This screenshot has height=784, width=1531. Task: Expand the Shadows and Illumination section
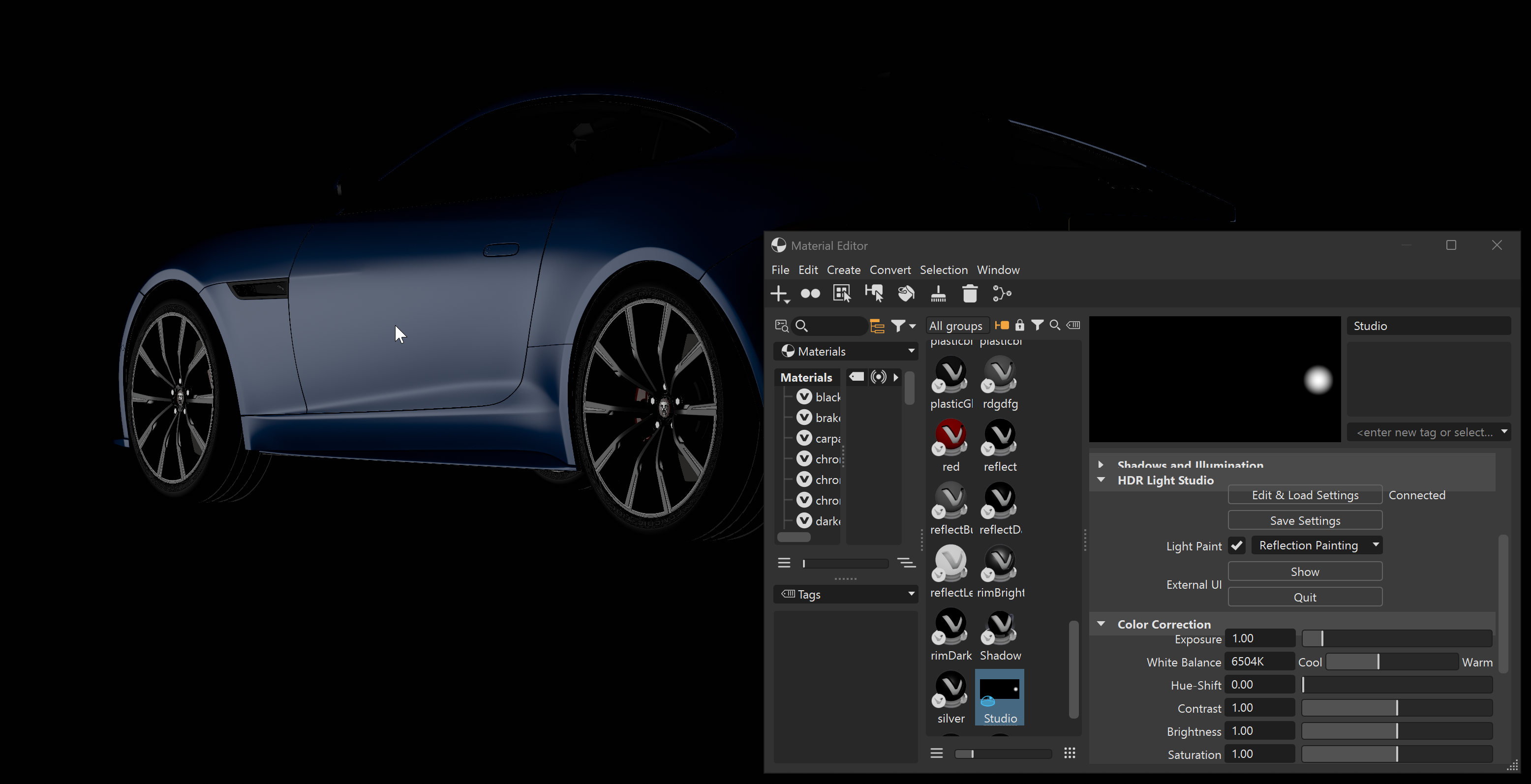pyautogui.click(x=1102, y=465)
